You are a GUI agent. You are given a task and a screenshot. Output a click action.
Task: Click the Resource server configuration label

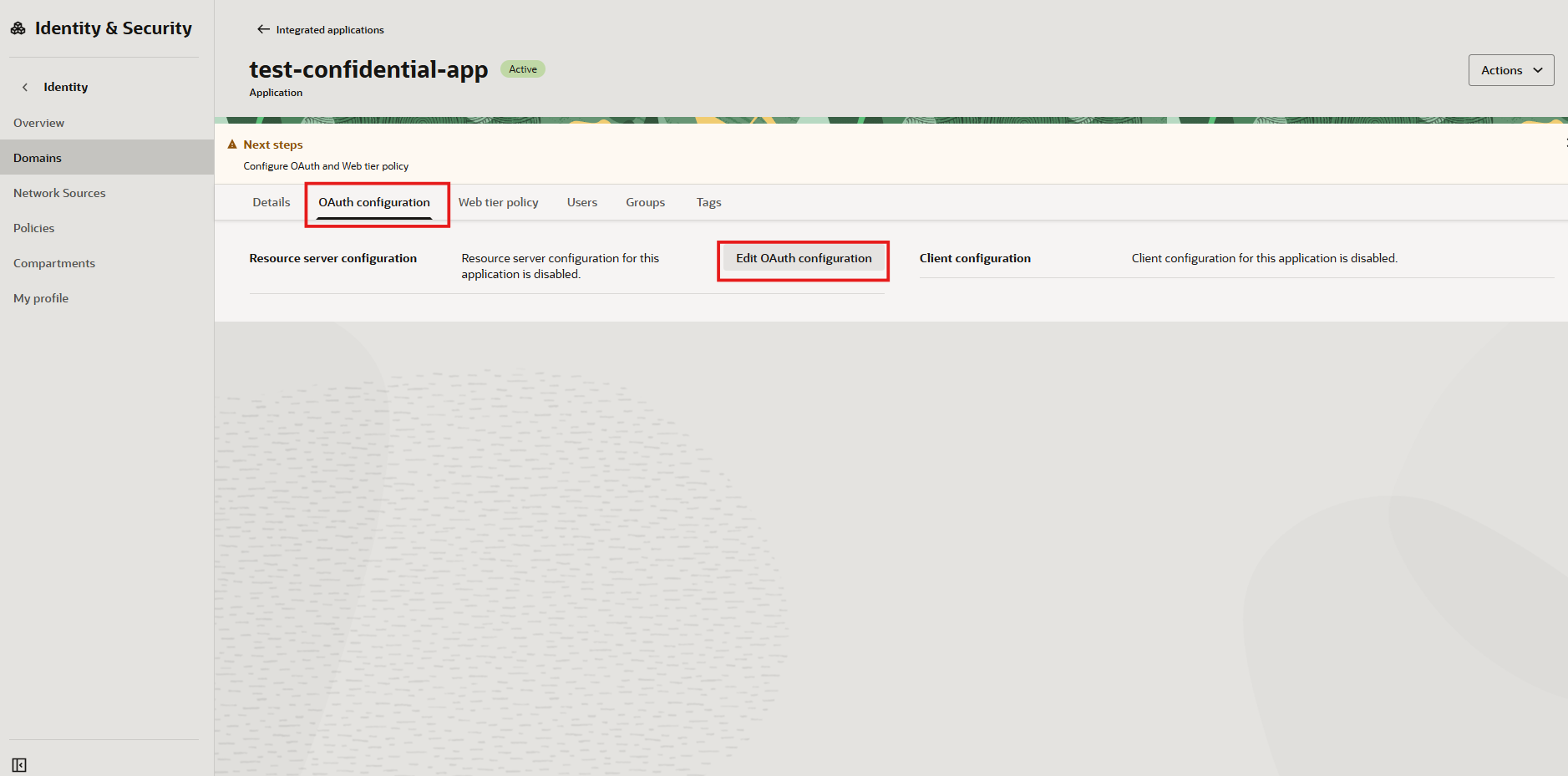[x=332, y=258]
